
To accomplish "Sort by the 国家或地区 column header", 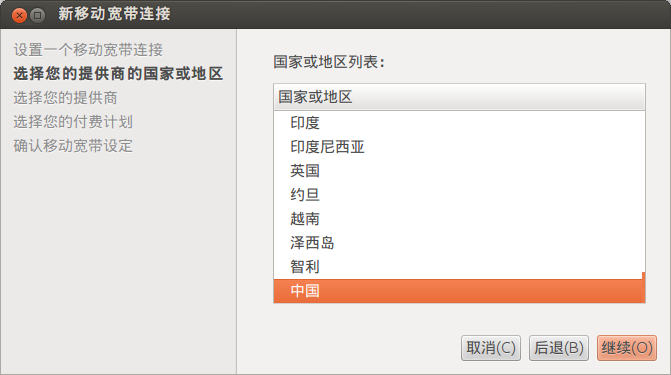I will (x=459, y=97).
